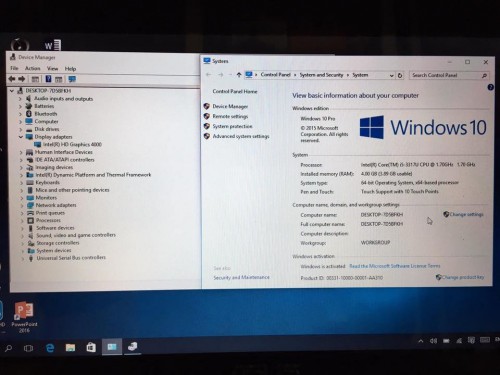
Task: Click the Task View icon on the taskbar
Action: click(29, 348)
